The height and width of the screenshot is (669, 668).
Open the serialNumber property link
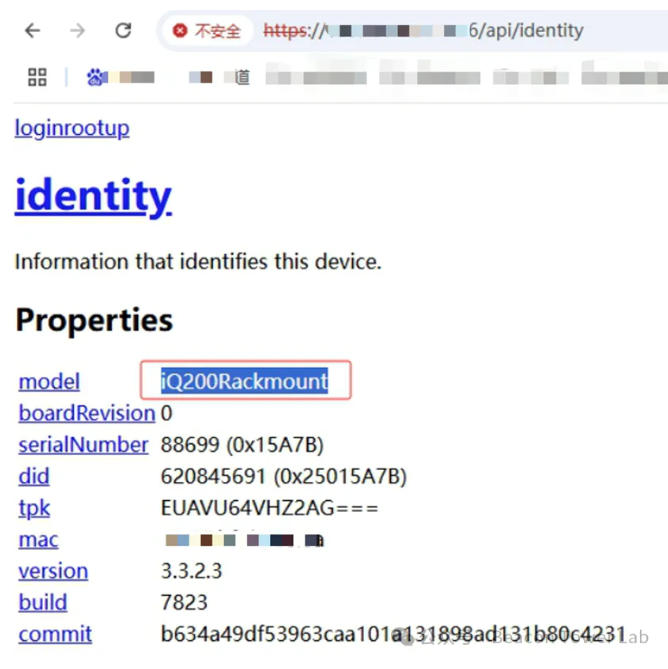coord(83,445)
